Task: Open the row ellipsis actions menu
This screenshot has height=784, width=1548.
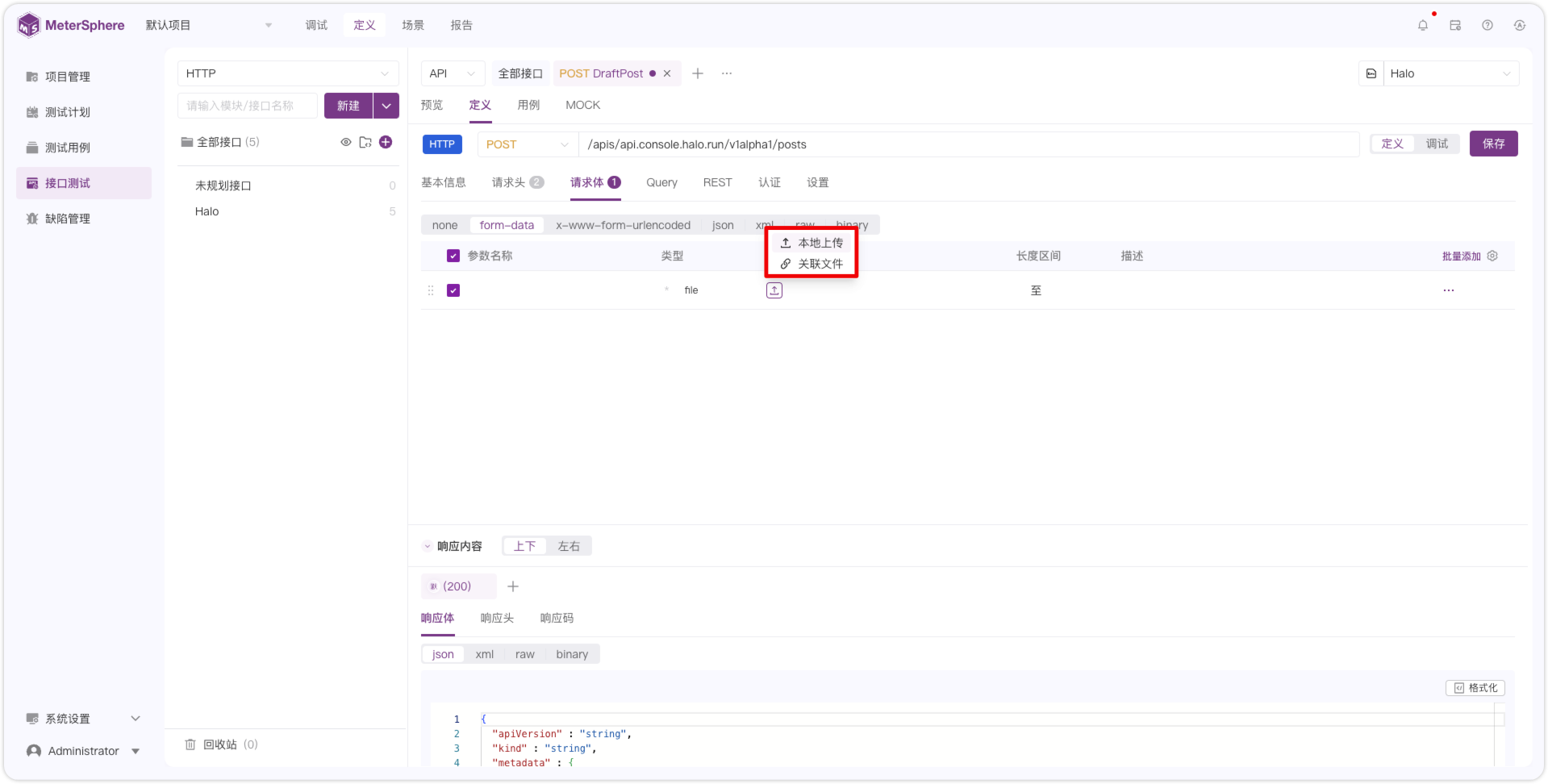Action: [x=1449, y=290]
